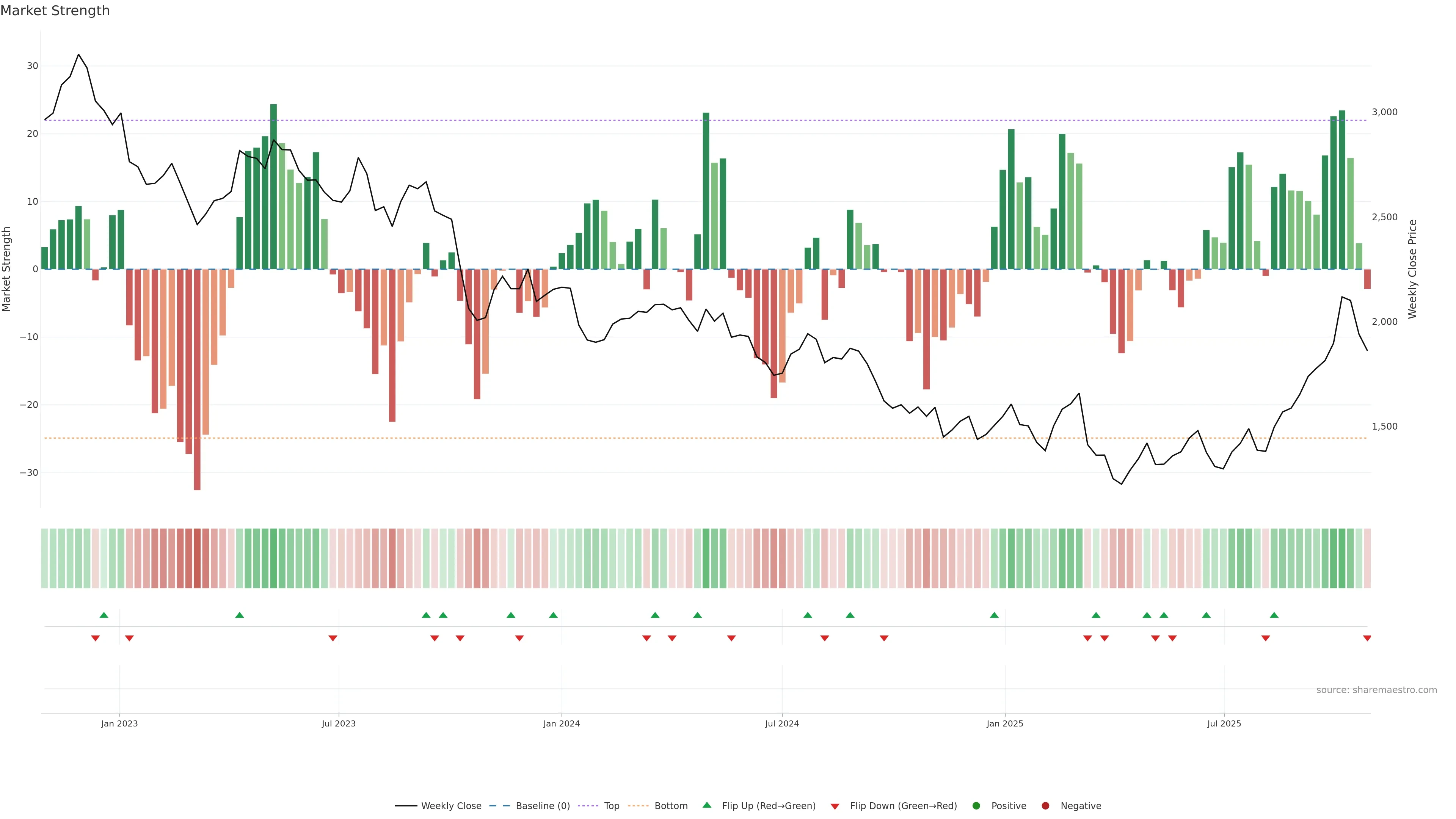
Task: Click the Positive green circle legend icon
Action: pyautogui.click(x=976, y=805)
